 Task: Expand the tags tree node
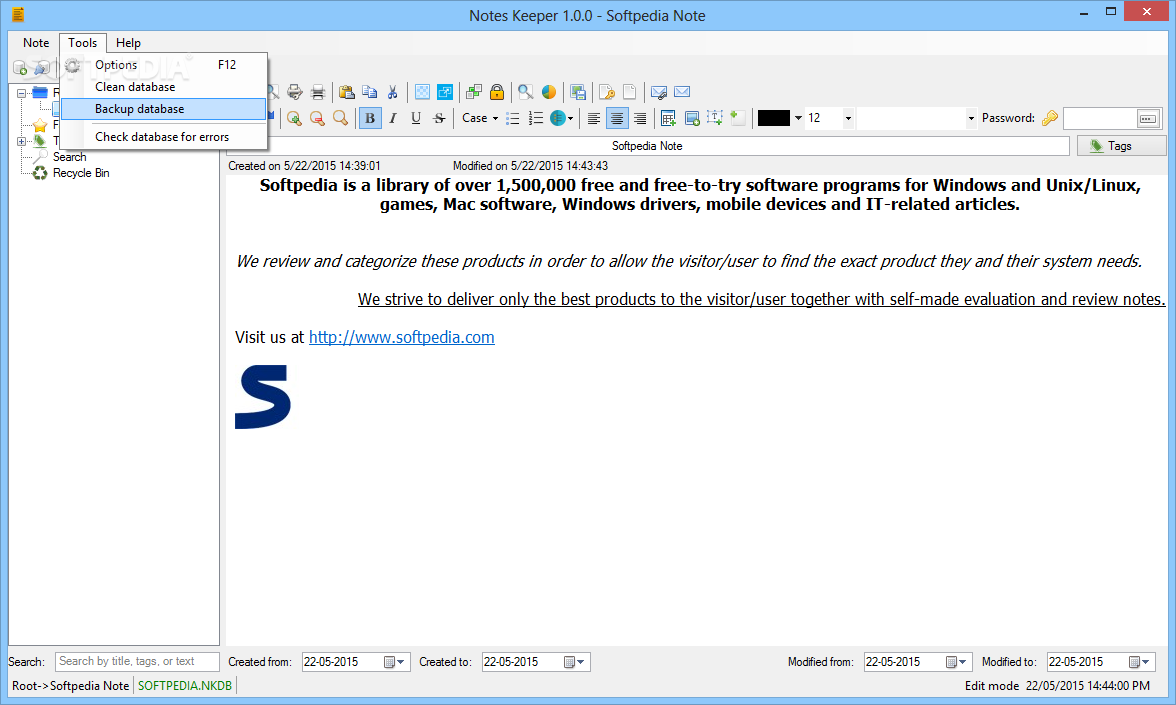21,141
